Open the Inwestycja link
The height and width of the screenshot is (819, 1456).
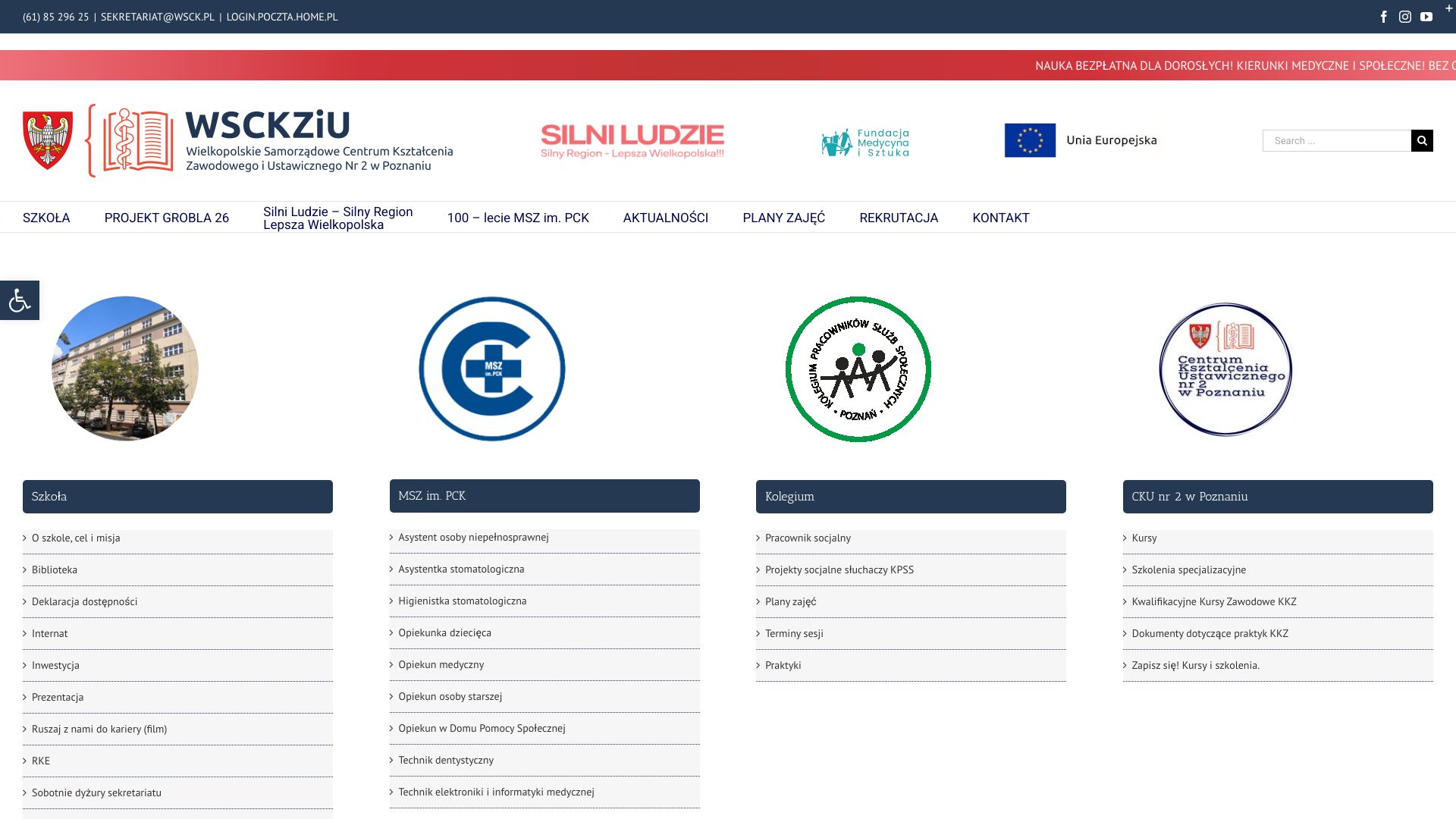[55, 665]
